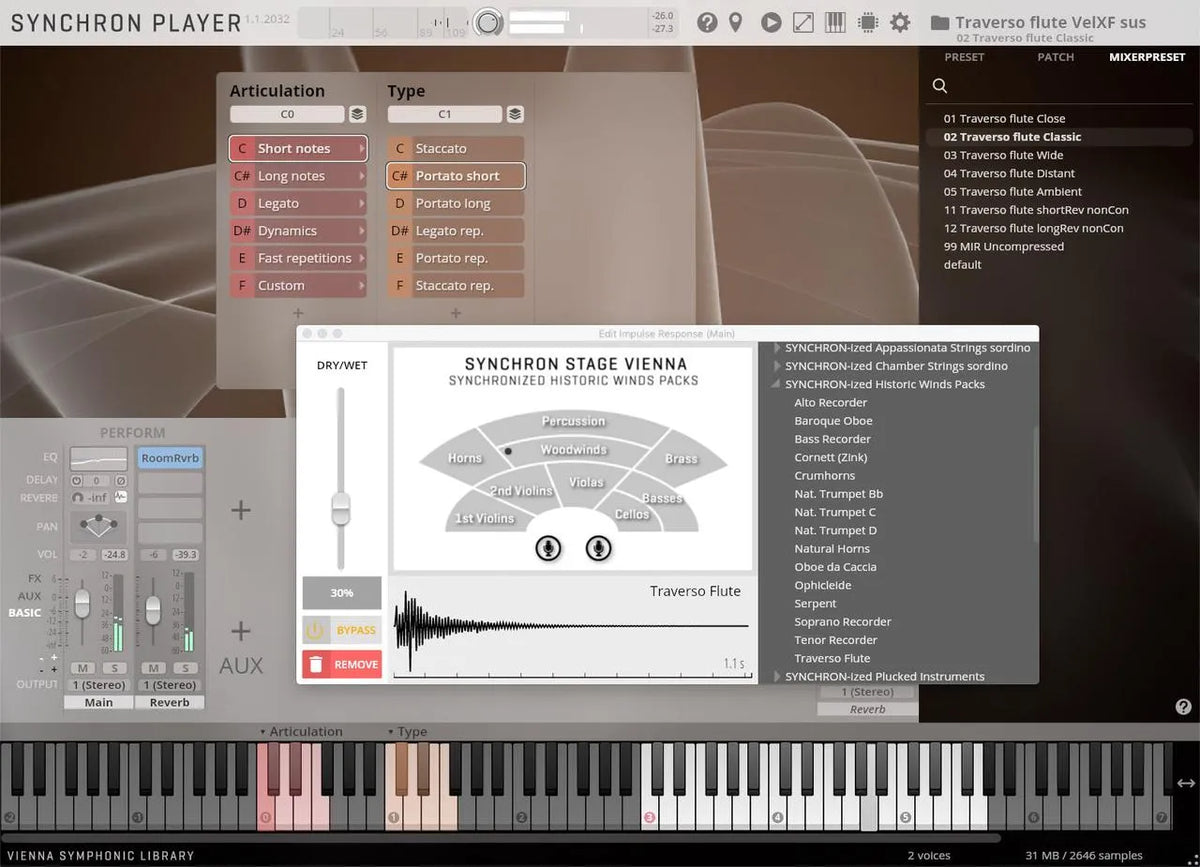
Task: Toggle Bypass on the impulse response
Action: point(342,630)
